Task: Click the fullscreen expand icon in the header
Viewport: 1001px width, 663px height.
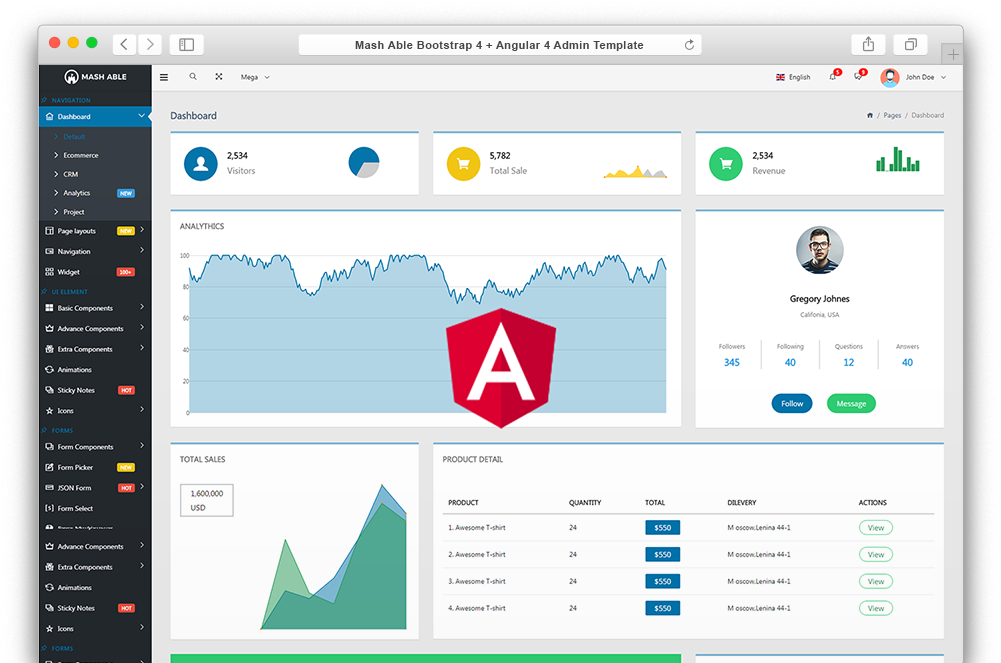Action: tap(219, 76)
